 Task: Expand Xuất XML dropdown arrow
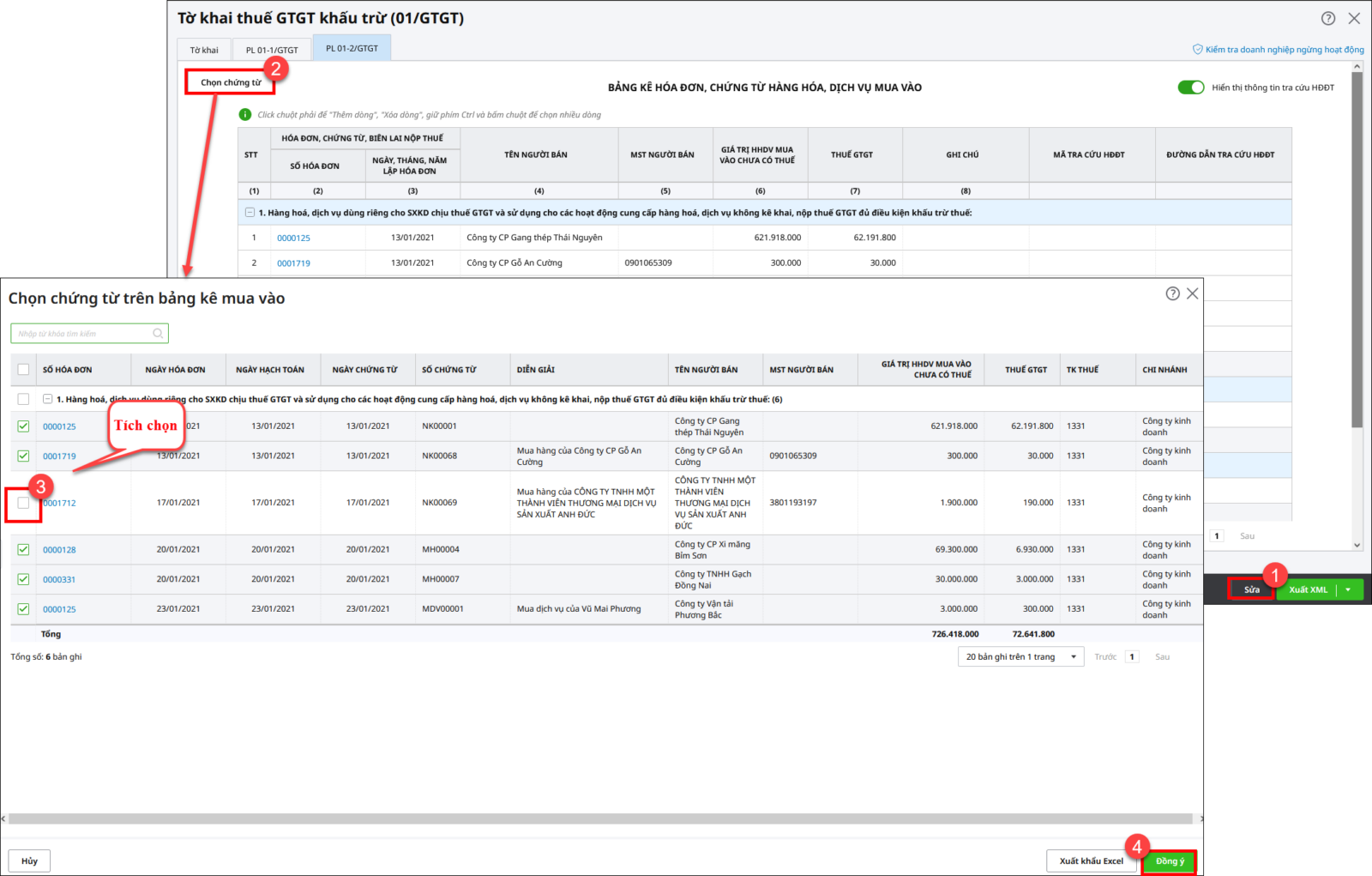tap(1348, 589)
